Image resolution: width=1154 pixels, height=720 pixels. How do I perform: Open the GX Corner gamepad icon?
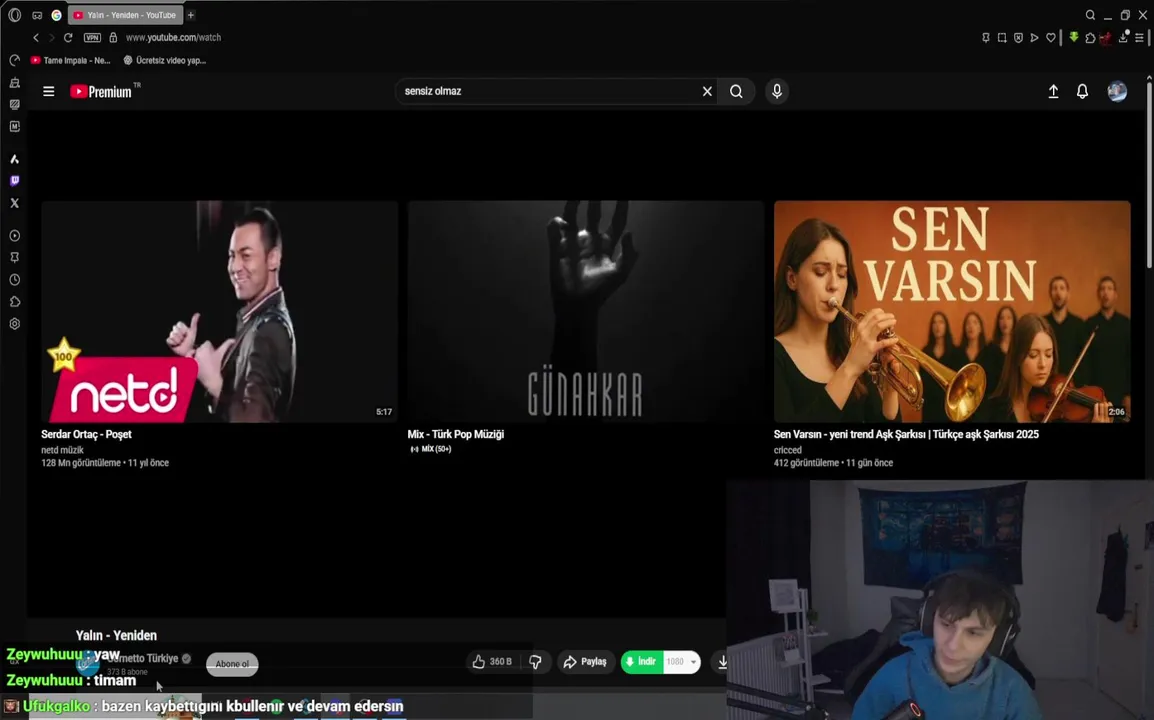37,15
